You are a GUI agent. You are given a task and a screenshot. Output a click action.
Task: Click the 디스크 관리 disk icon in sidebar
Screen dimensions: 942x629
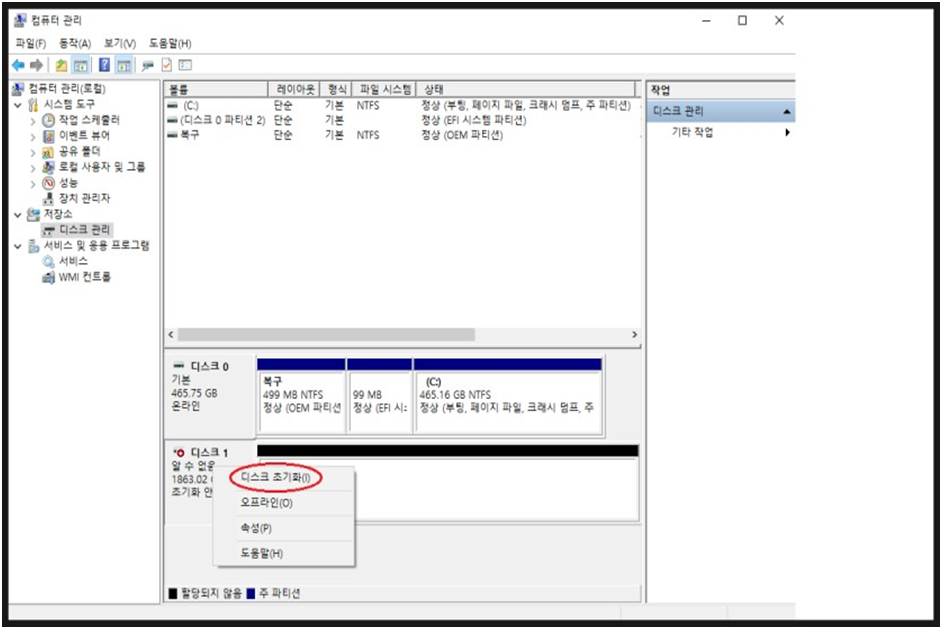(x=48, y=227)
